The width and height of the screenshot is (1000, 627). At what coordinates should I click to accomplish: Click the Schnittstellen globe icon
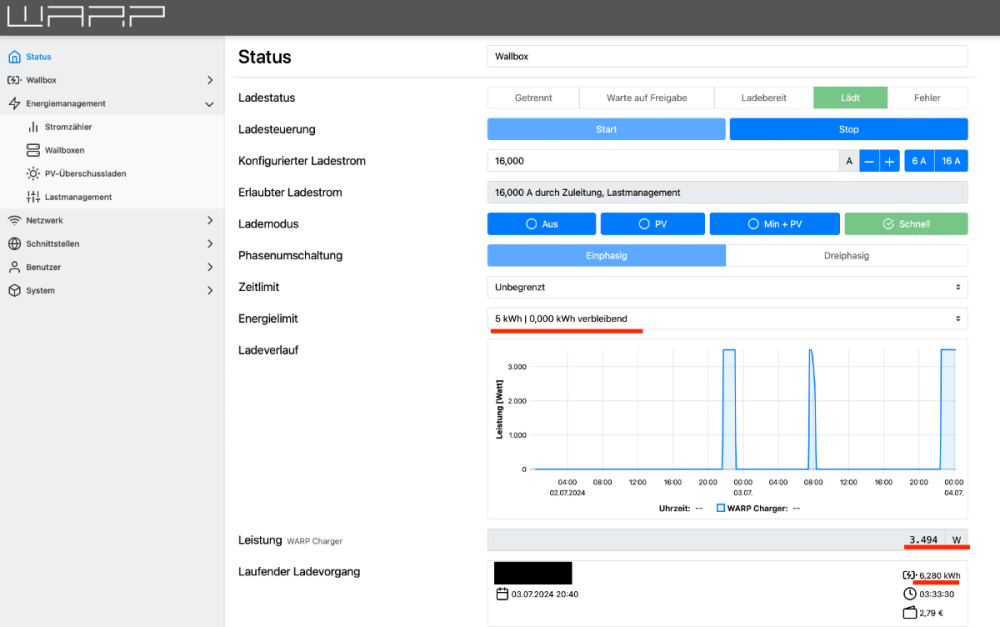click(14, 244)
